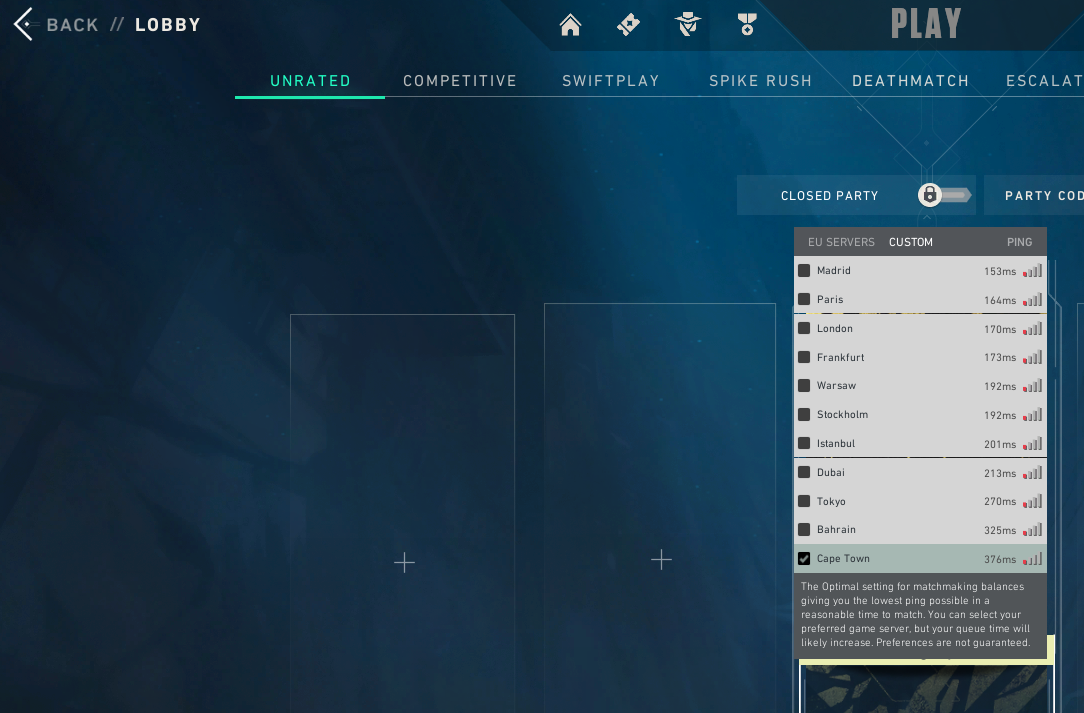
Task: Check the Stockholm server checkbox
Action: (x=804, y=415)
